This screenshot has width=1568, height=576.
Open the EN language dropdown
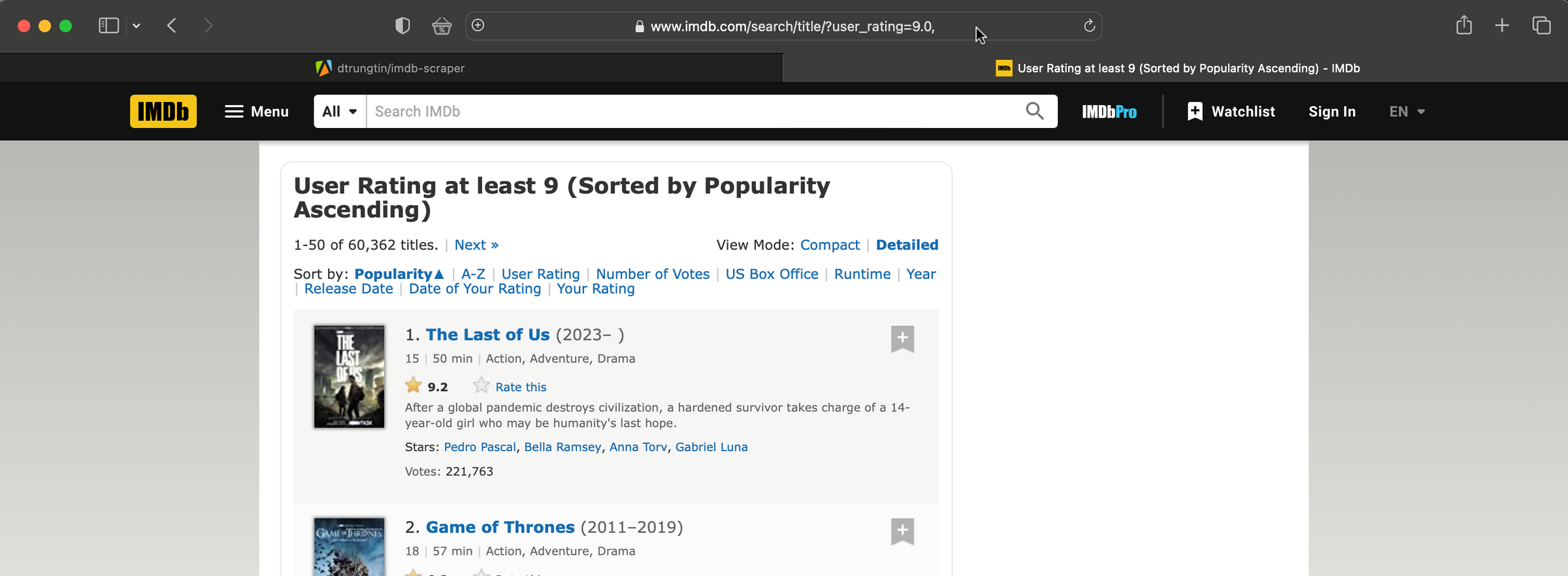[1406, 111]
